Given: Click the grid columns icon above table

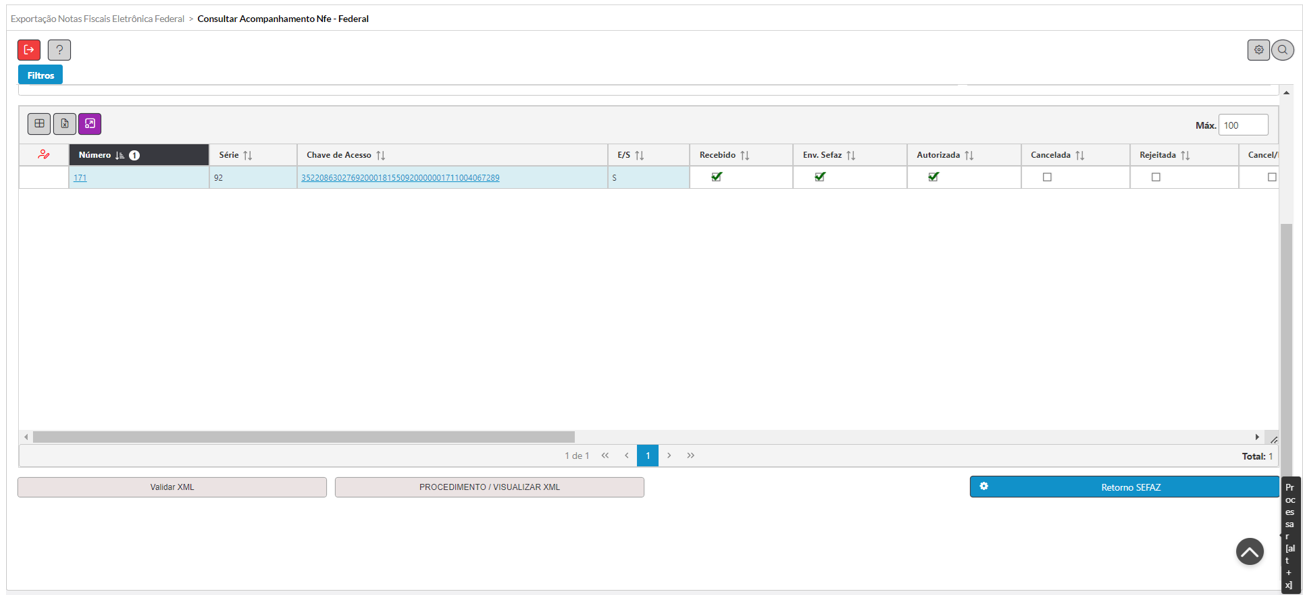Looking at the screenshot, I should tap(39, 124).
